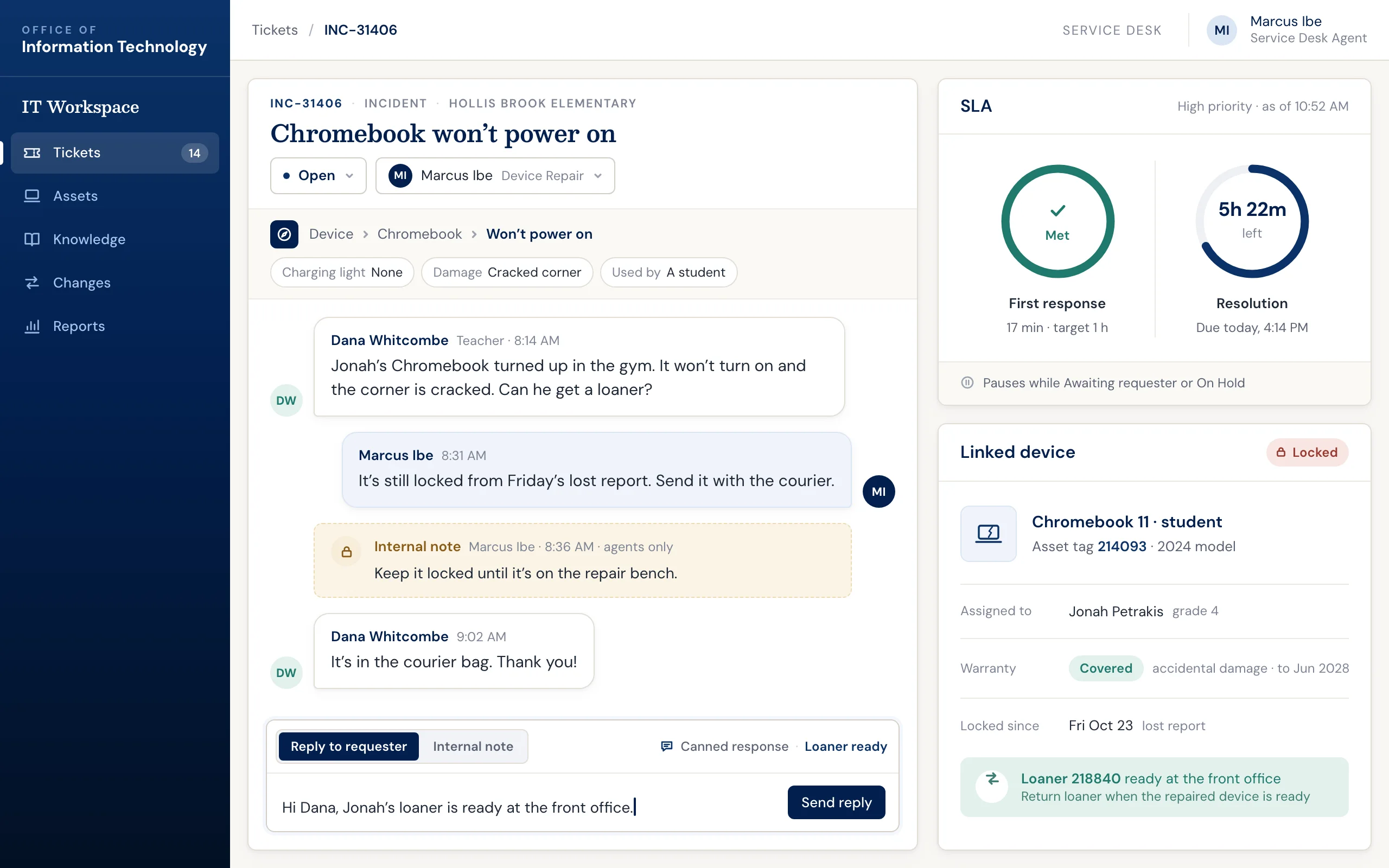This screenshot has height=868, width=1389.
Task: Click the Canned response chat icon
Action: coord(666,746)
